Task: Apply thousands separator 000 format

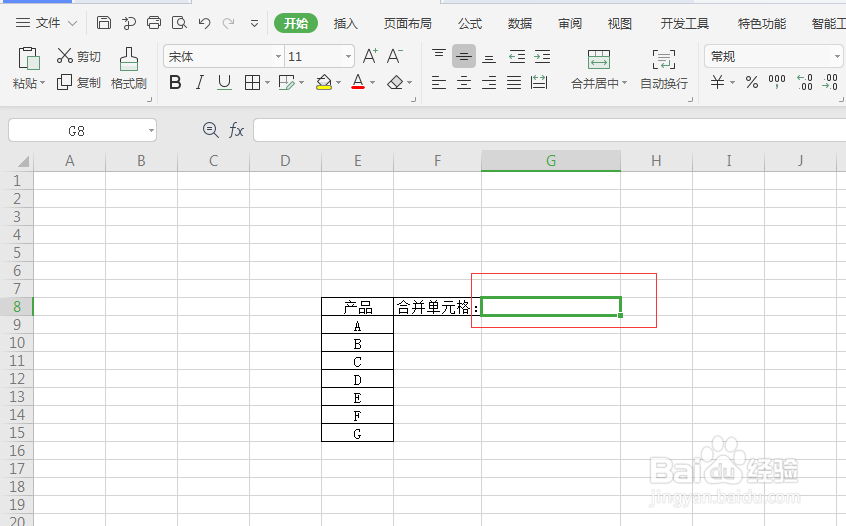Action: click(777, 82)
